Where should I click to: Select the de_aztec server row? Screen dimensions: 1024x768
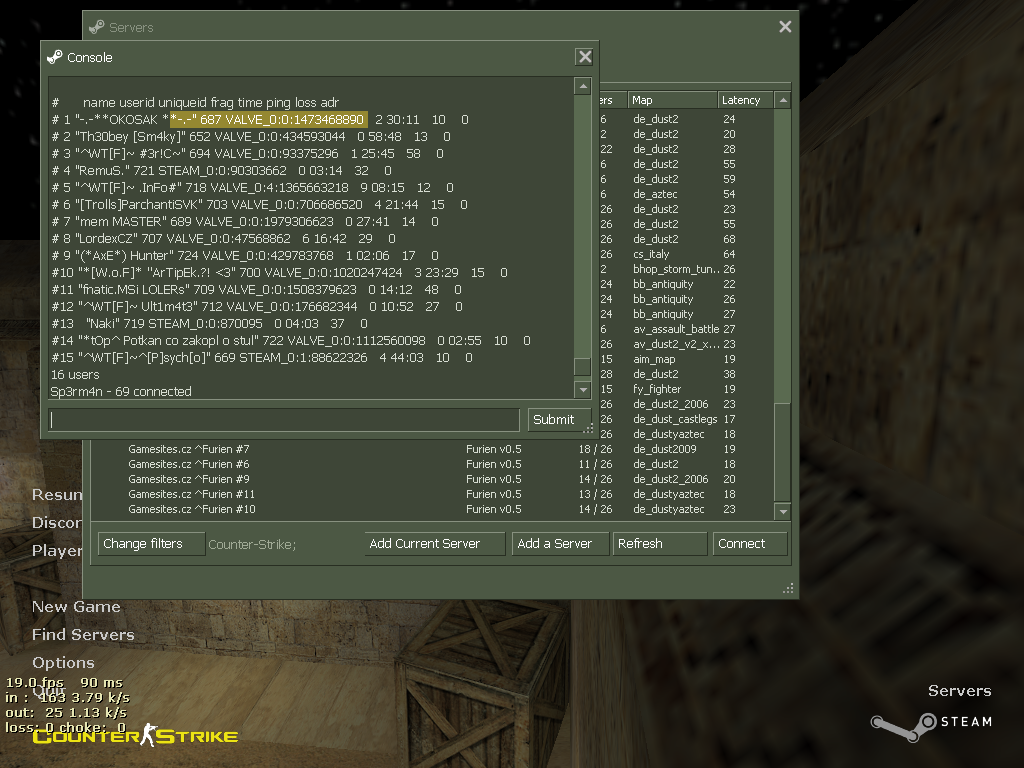686,194
